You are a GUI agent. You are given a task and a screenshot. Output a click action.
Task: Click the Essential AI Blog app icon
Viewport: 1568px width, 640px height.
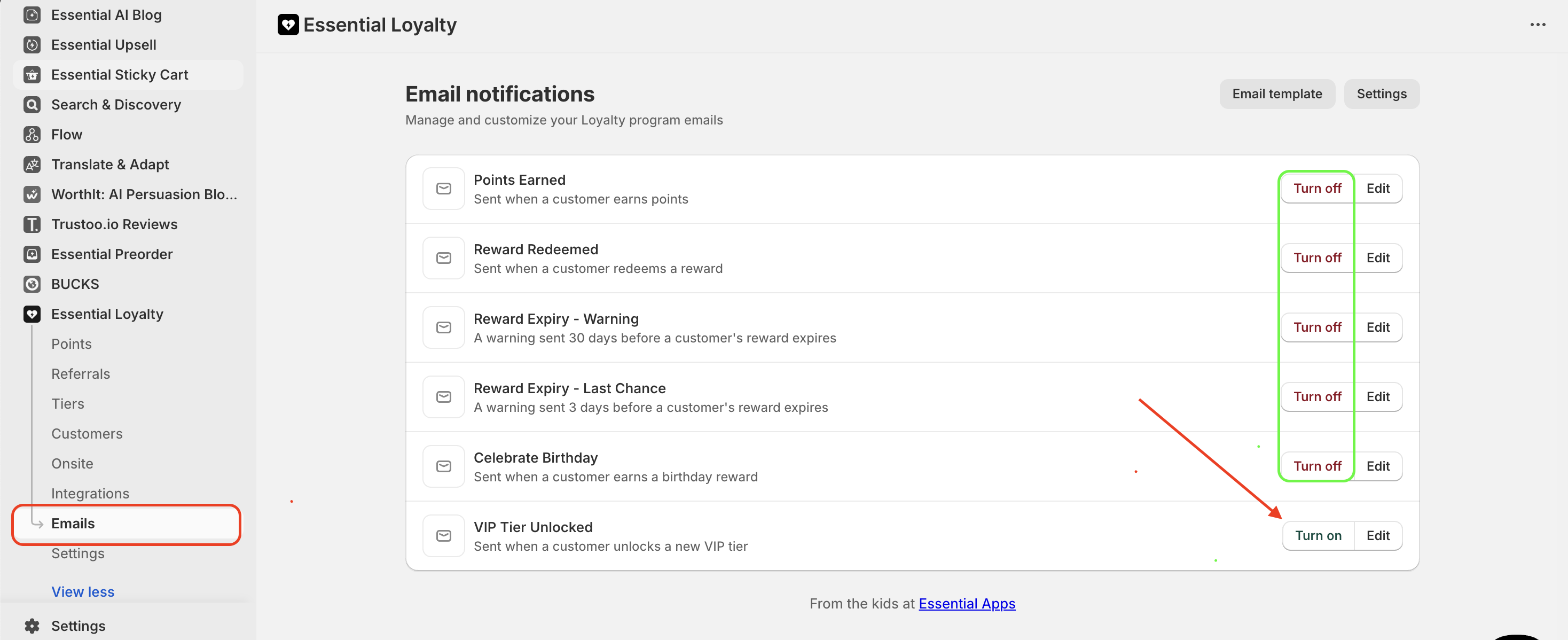32,14
